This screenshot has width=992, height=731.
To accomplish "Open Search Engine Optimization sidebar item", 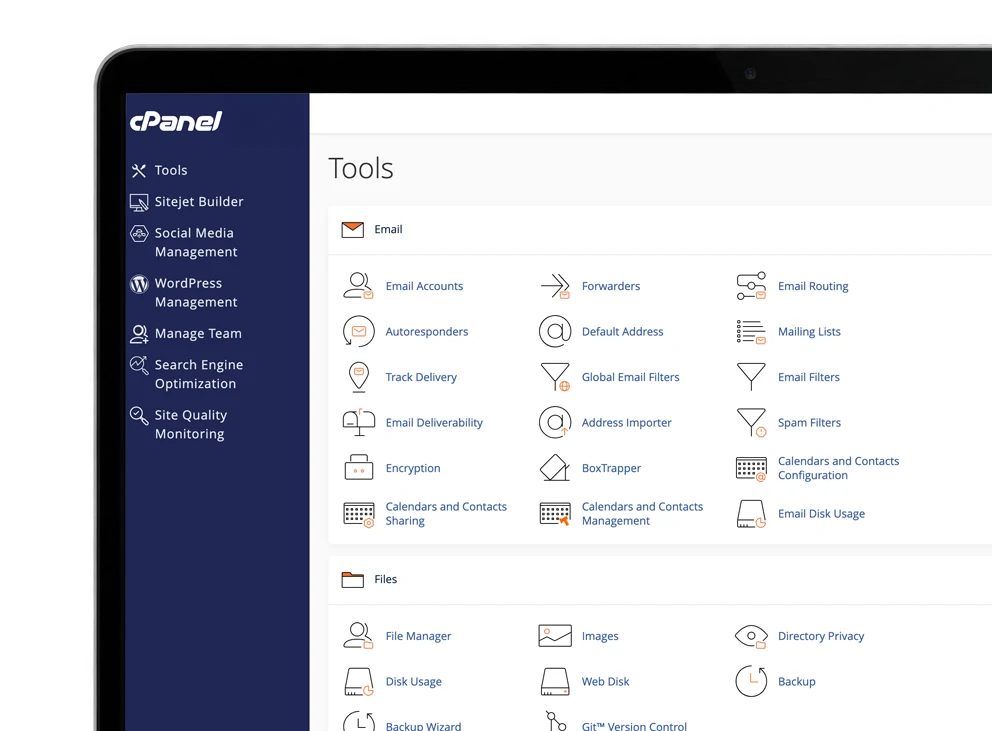I will click(x=187, y=374).
